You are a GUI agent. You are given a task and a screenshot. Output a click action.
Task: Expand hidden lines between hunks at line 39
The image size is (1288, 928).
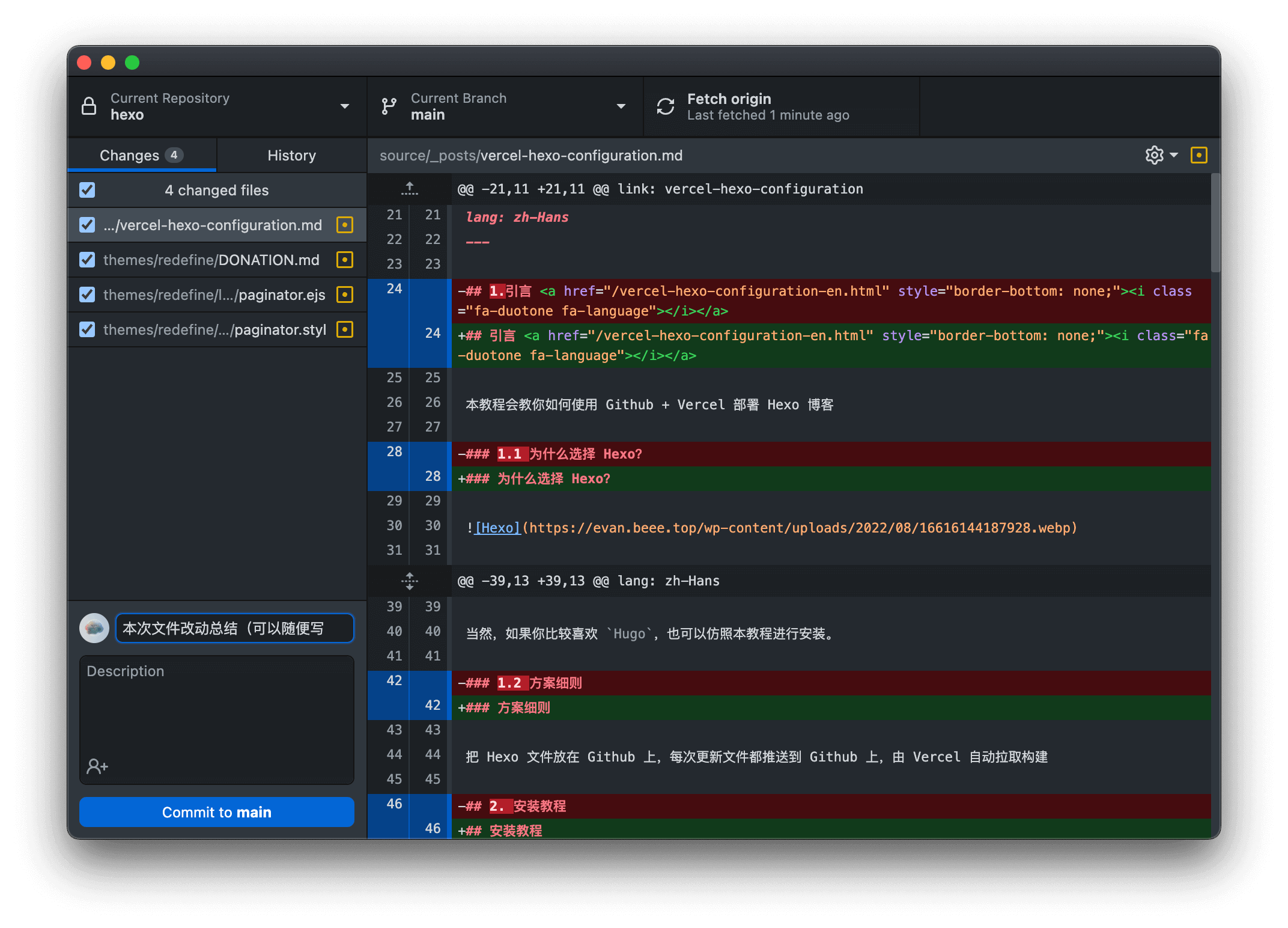point(410,581)
